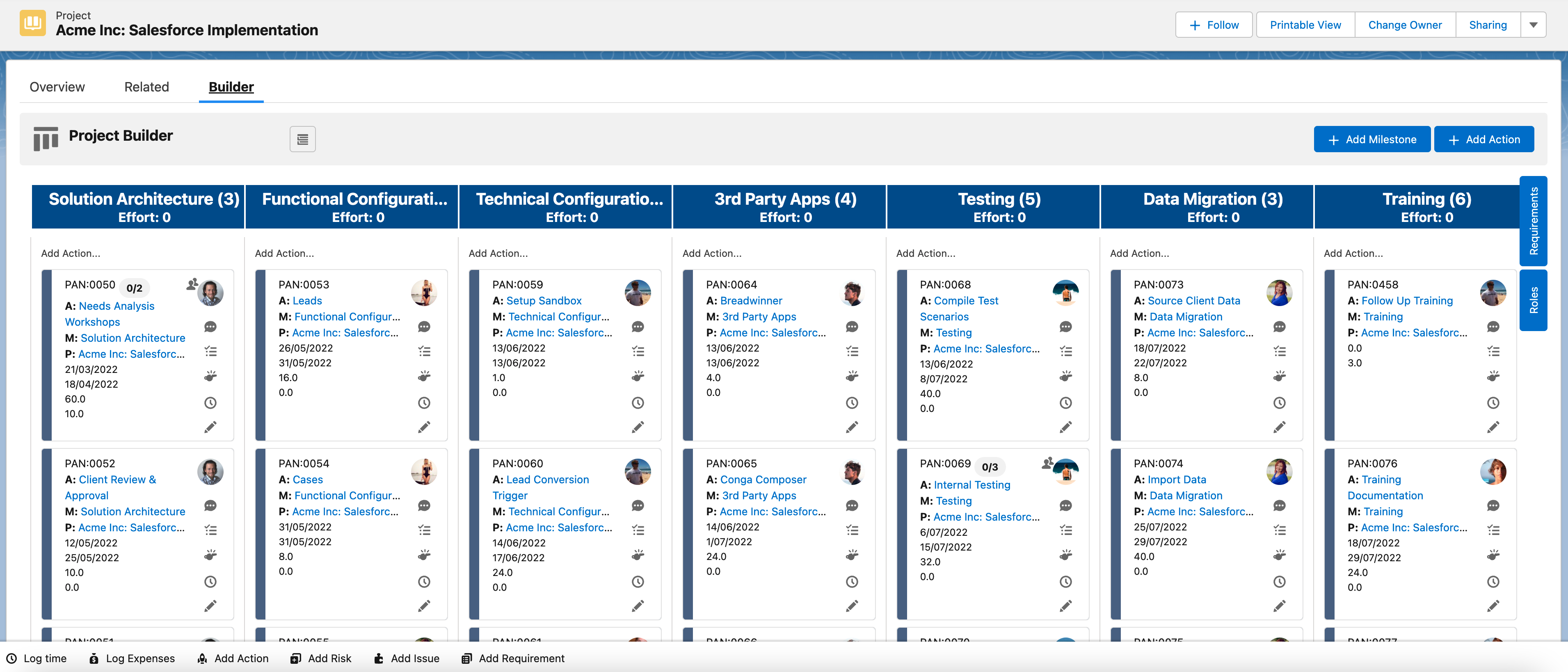Open Log time in utility bar
Viewport: 1568px width, 672px height.
[x=37, y=658]
